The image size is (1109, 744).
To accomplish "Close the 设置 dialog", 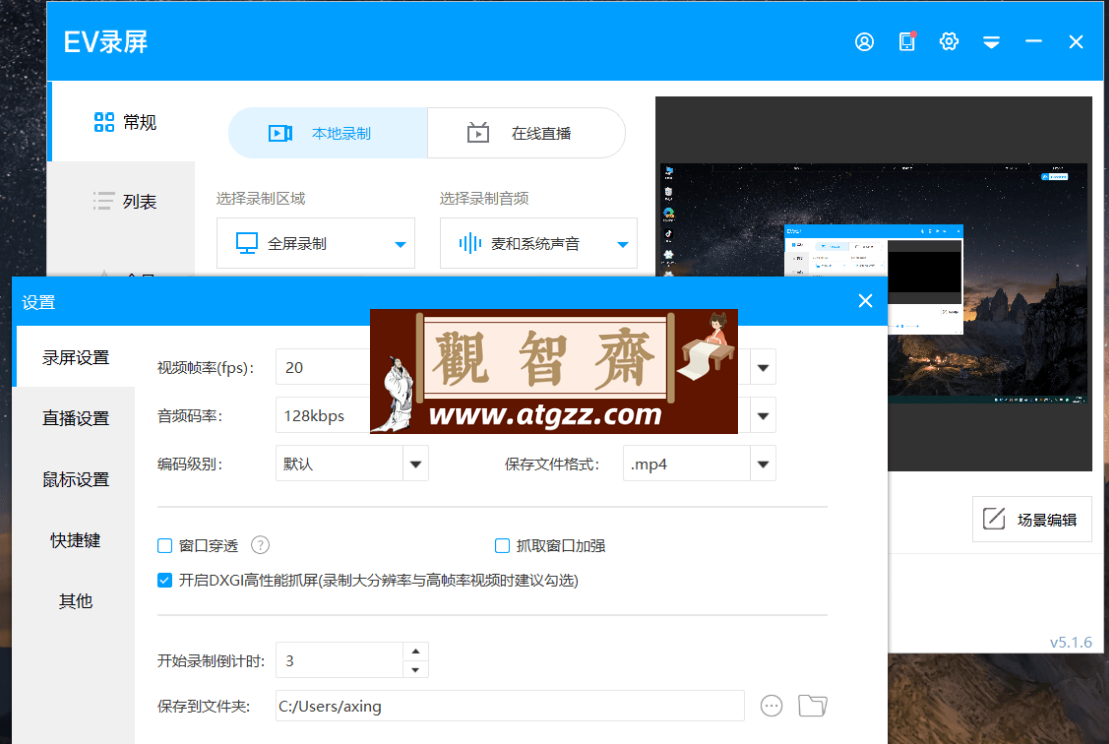I will (865, 301).
